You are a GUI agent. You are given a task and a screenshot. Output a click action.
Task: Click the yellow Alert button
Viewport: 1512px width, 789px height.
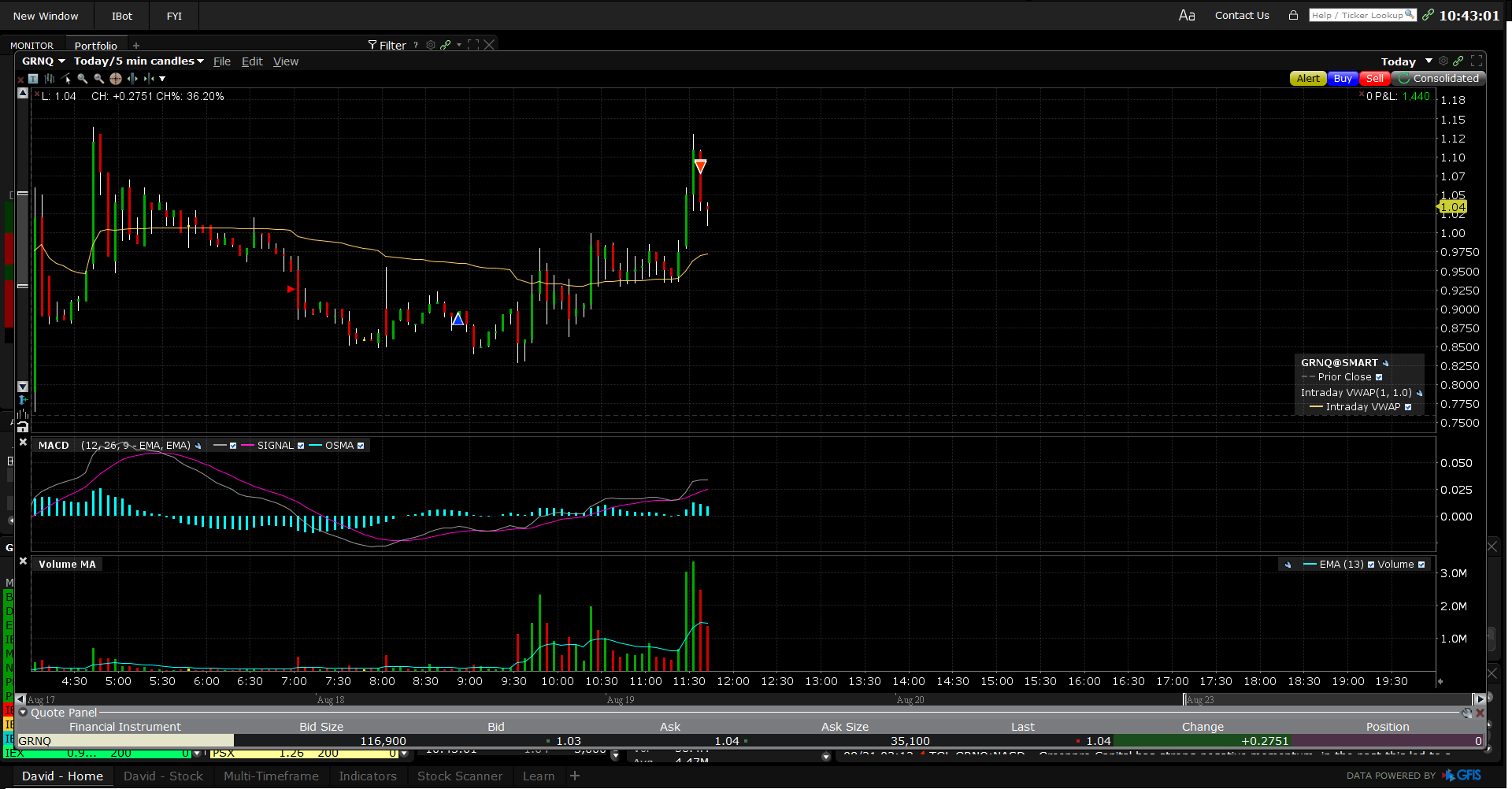coord(1308,79)
